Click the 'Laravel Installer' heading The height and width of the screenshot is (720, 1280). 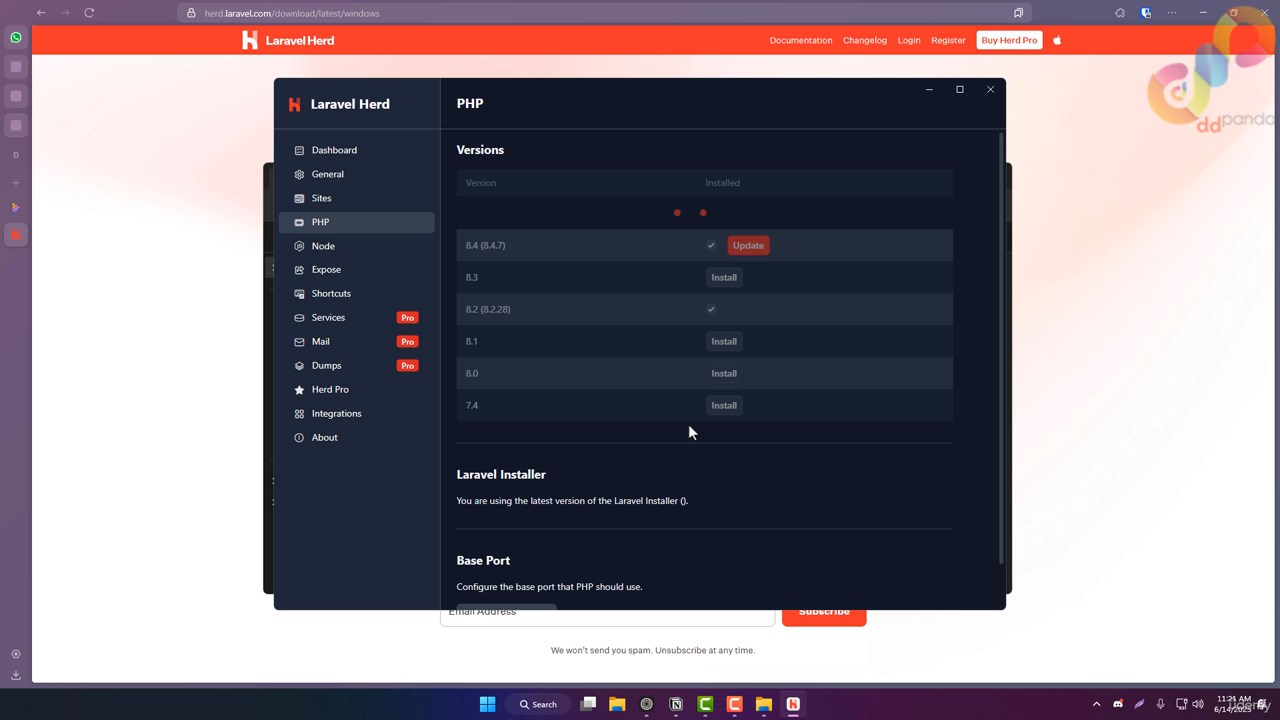[x=501, y=475]
